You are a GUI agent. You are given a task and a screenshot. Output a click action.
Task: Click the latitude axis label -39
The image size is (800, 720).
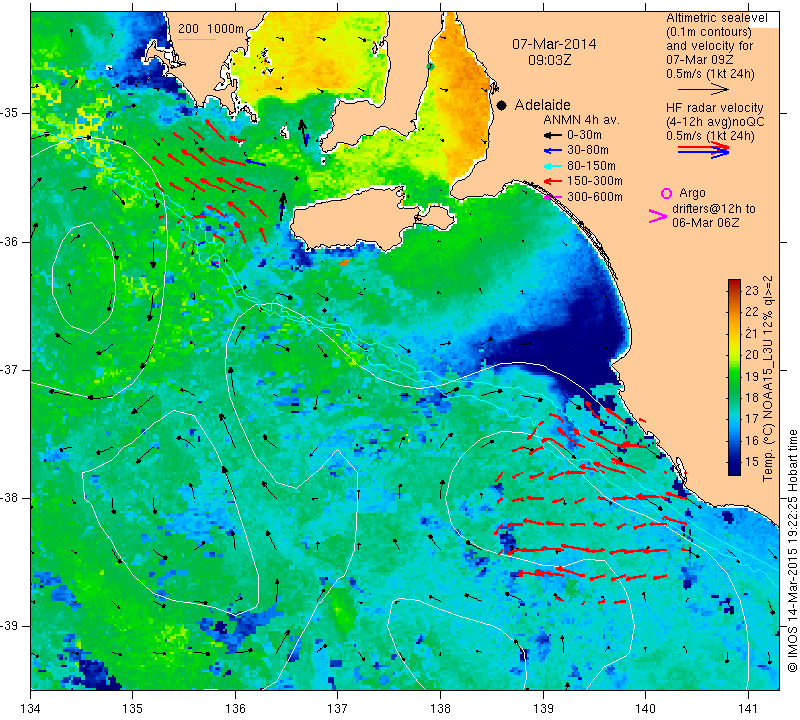11,625
